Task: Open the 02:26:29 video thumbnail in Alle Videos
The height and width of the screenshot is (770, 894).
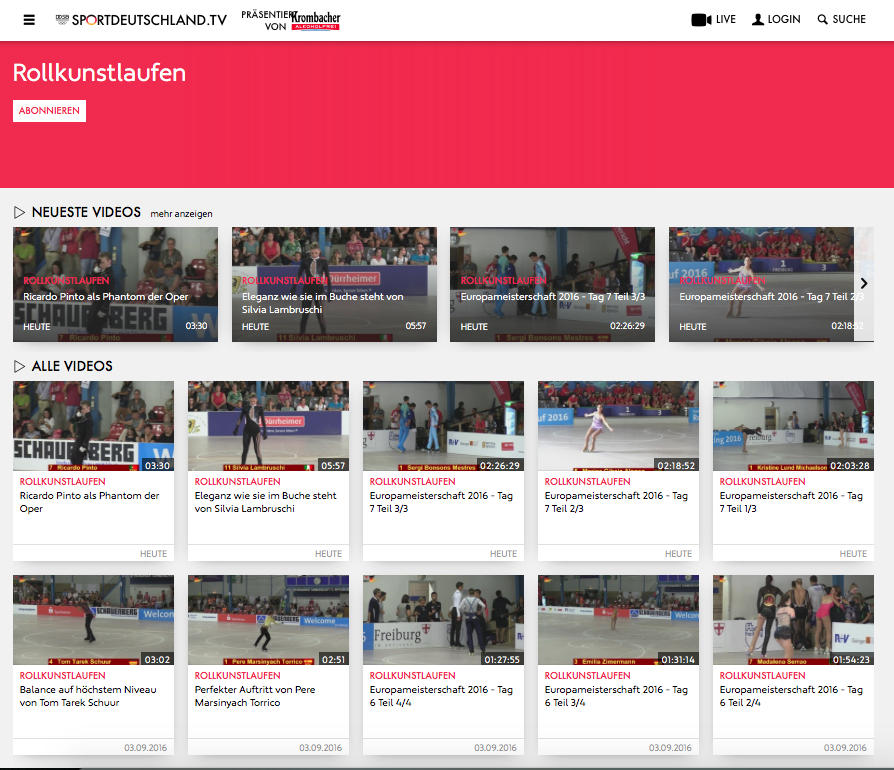Action: pos(444,426)
